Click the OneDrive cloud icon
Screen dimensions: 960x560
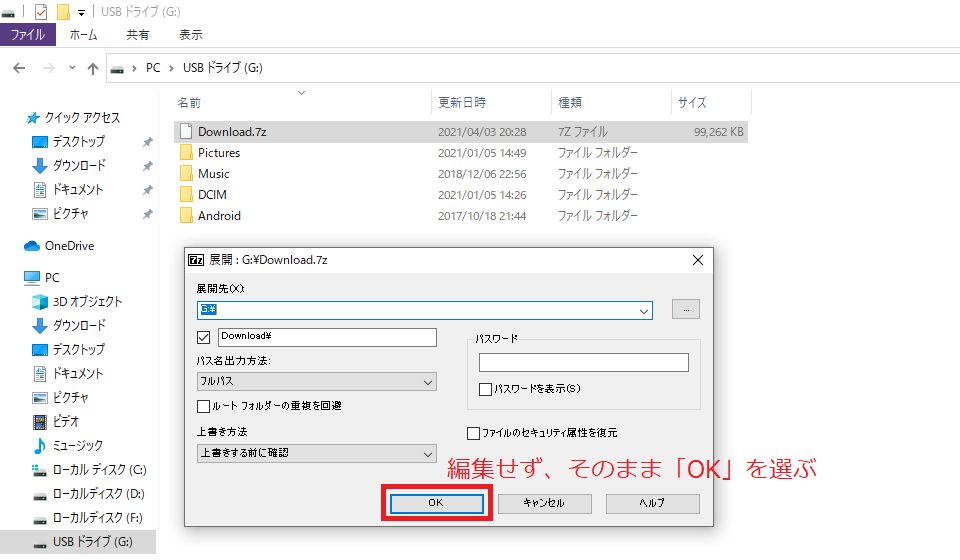coord(32,246)
